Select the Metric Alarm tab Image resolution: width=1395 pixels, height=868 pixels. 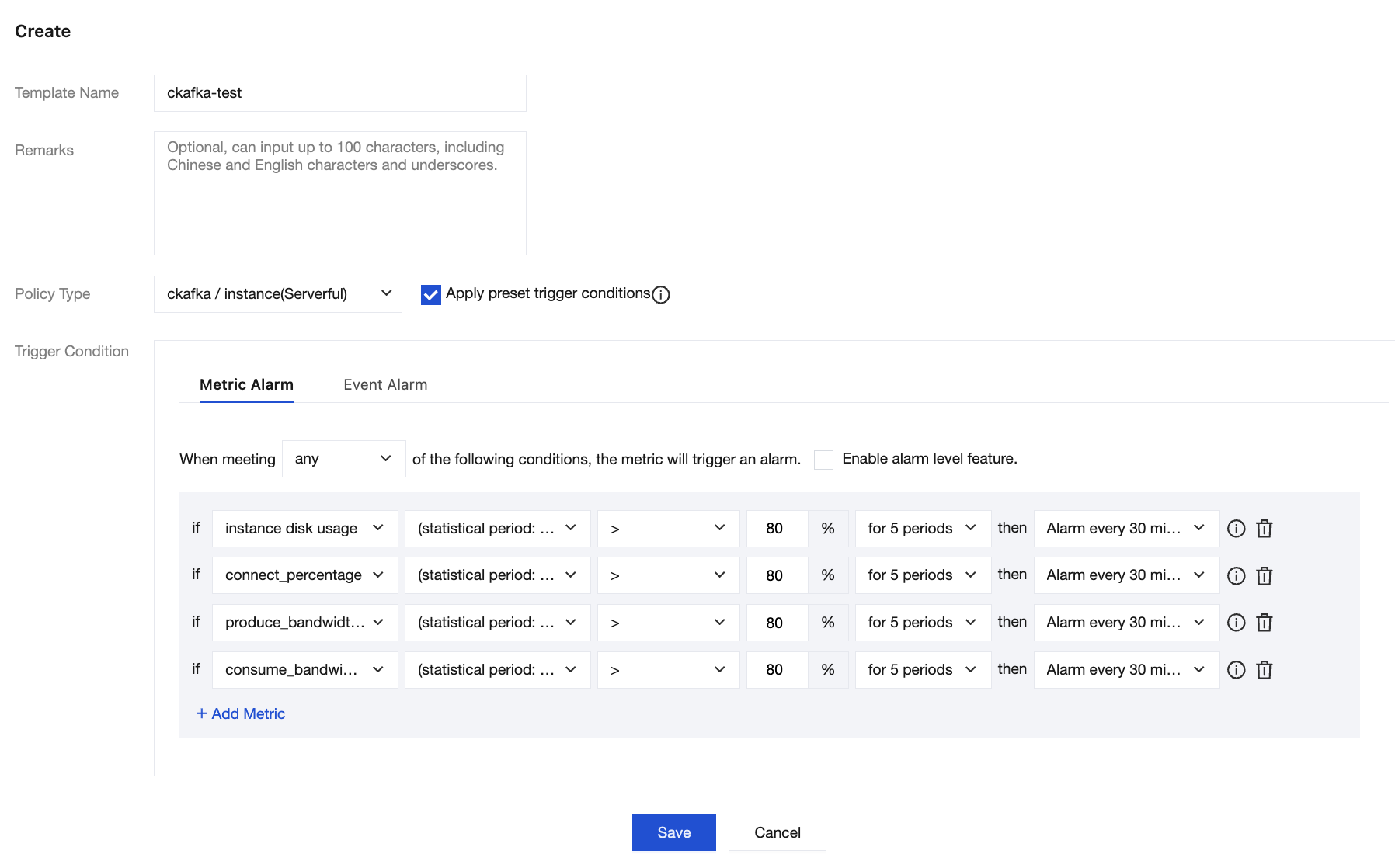(246, 385)
